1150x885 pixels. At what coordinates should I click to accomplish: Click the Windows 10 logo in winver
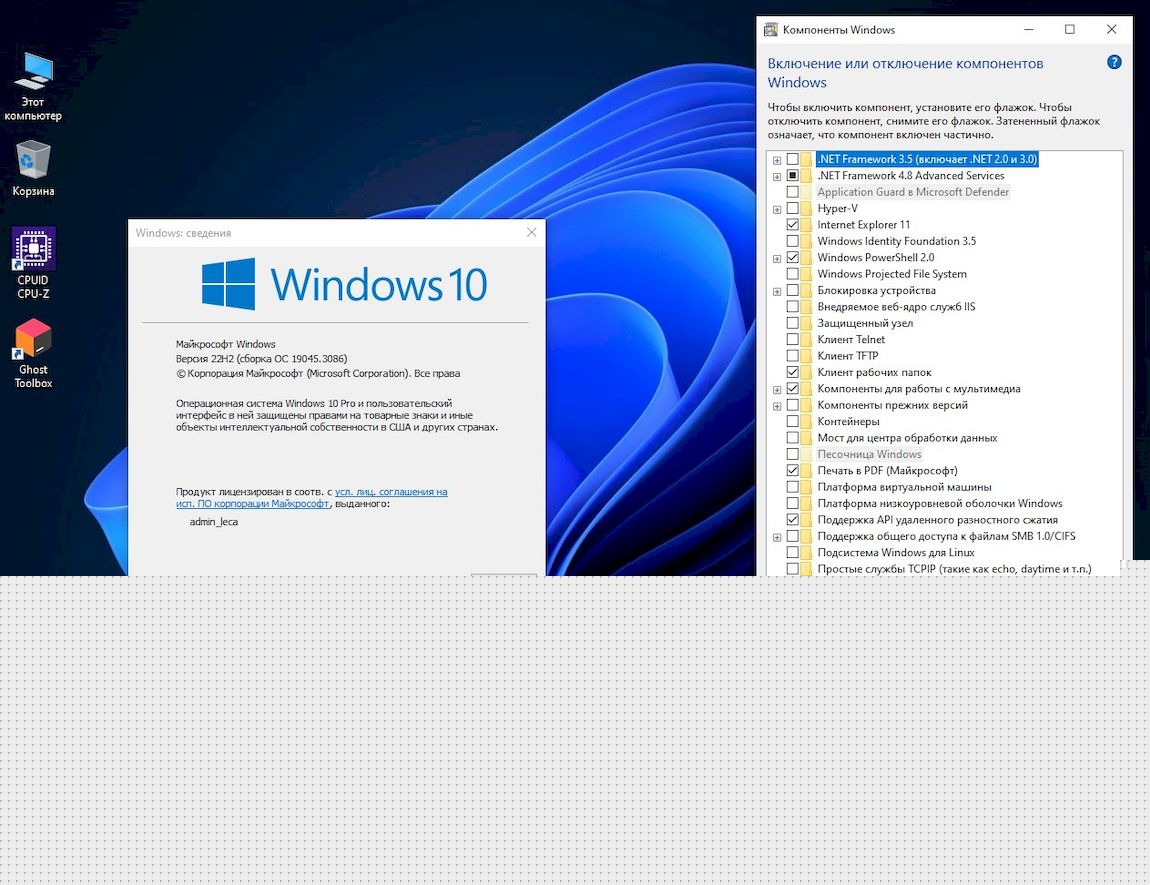(x=344, y=284)
